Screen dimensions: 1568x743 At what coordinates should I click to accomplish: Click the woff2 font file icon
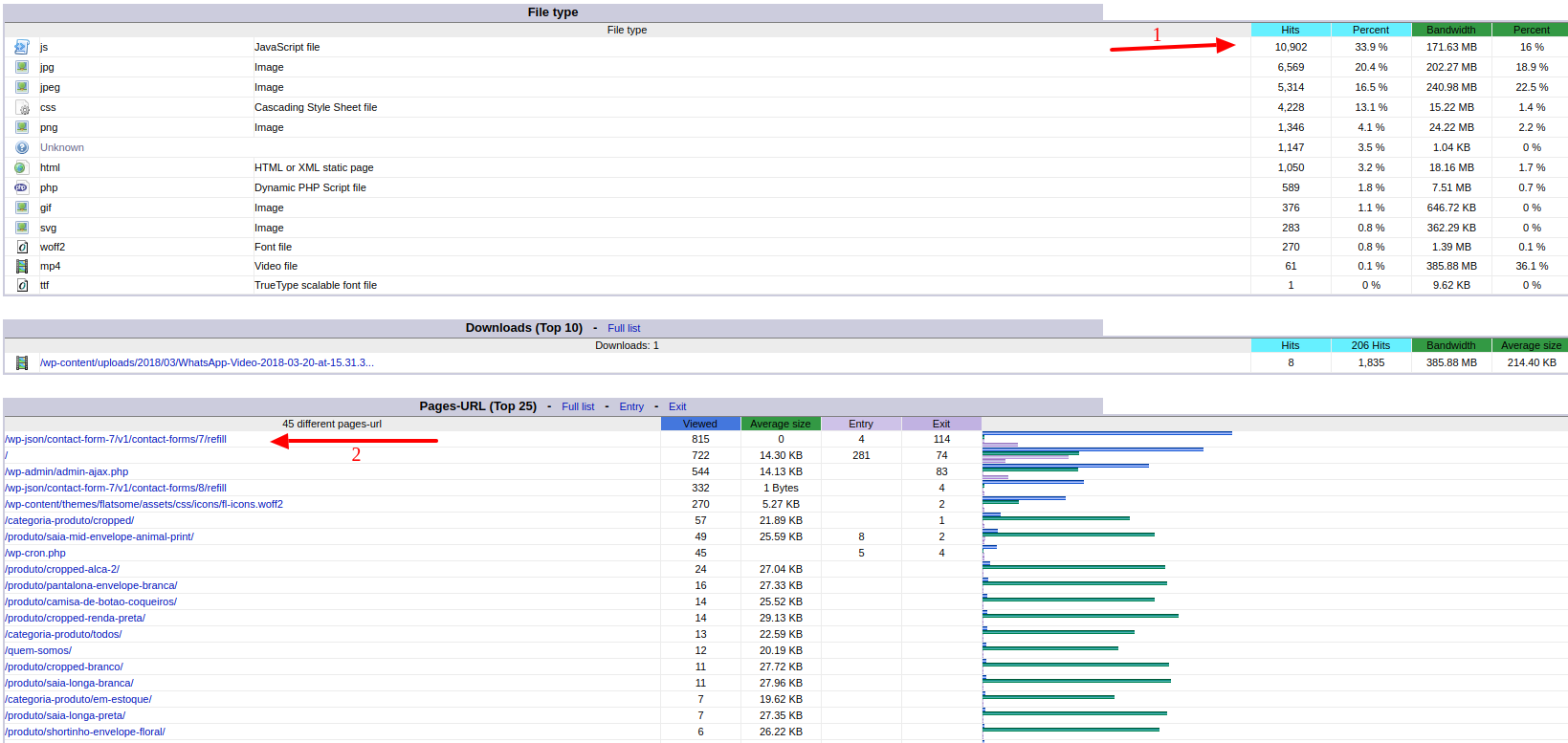[22, 247]
